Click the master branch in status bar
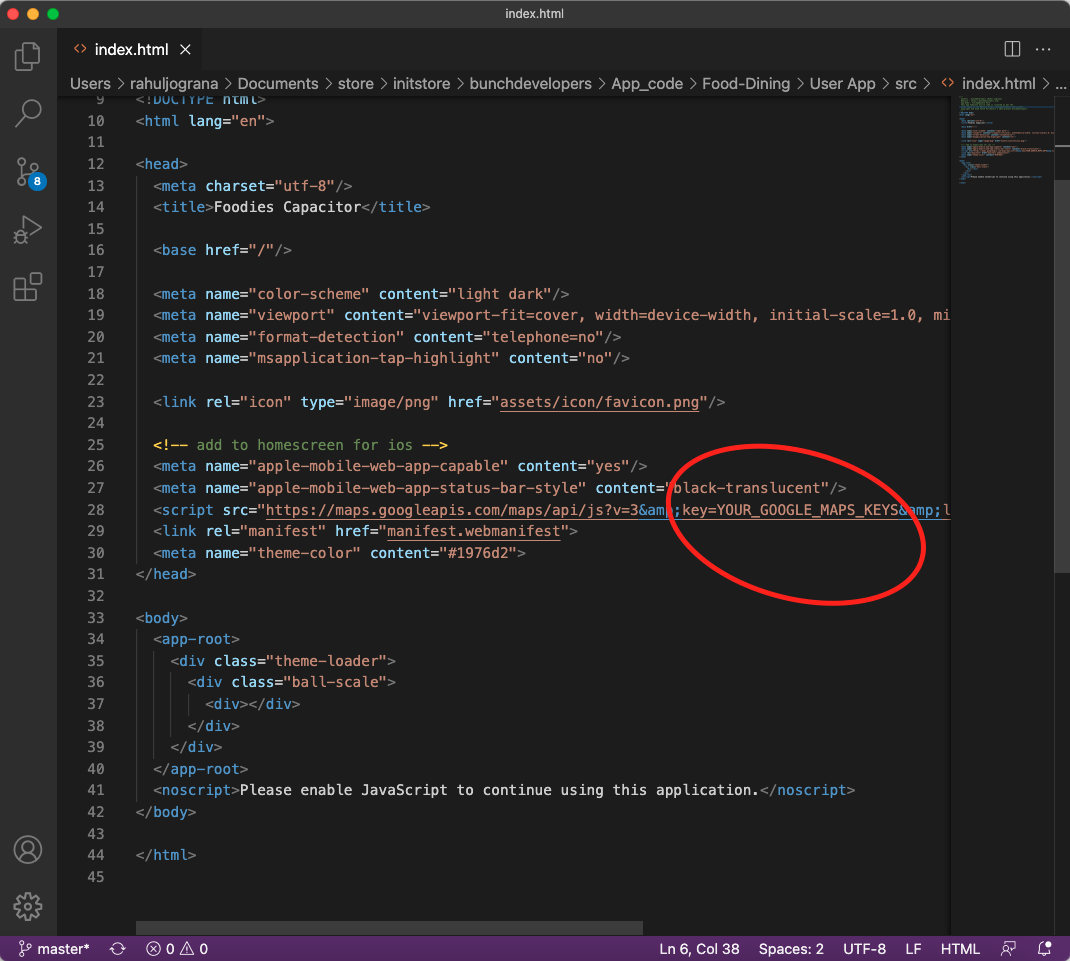1070x961 pixels. (x=54, y=948)
